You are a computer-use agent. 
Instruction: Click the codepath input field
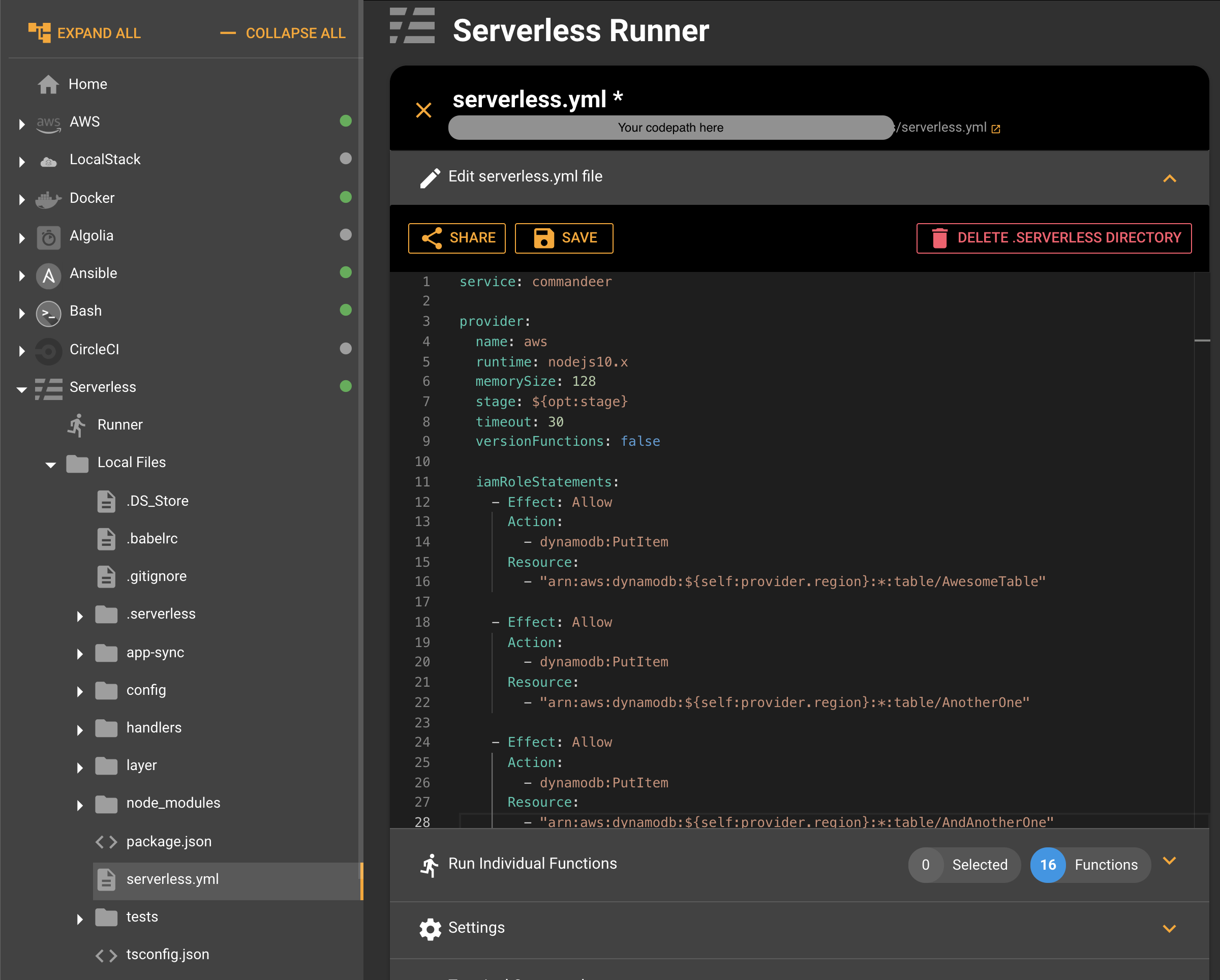click(x=672, y=126)
